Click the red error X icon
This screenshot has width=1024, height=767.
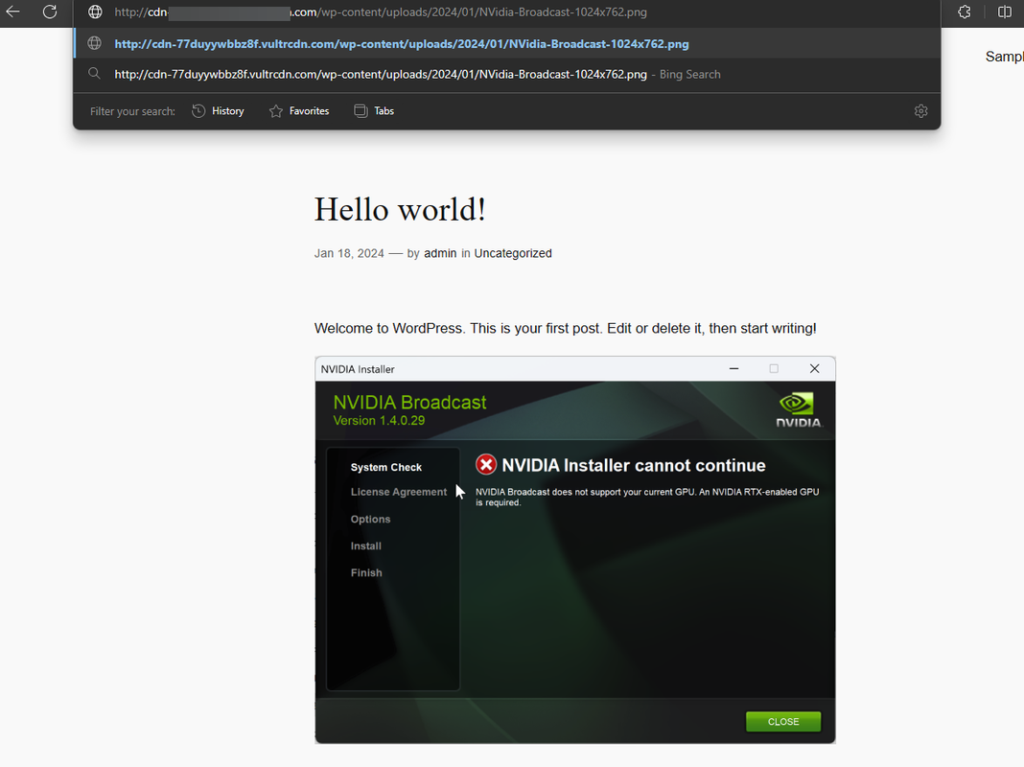pyautogui.click(x=486, y=465)
